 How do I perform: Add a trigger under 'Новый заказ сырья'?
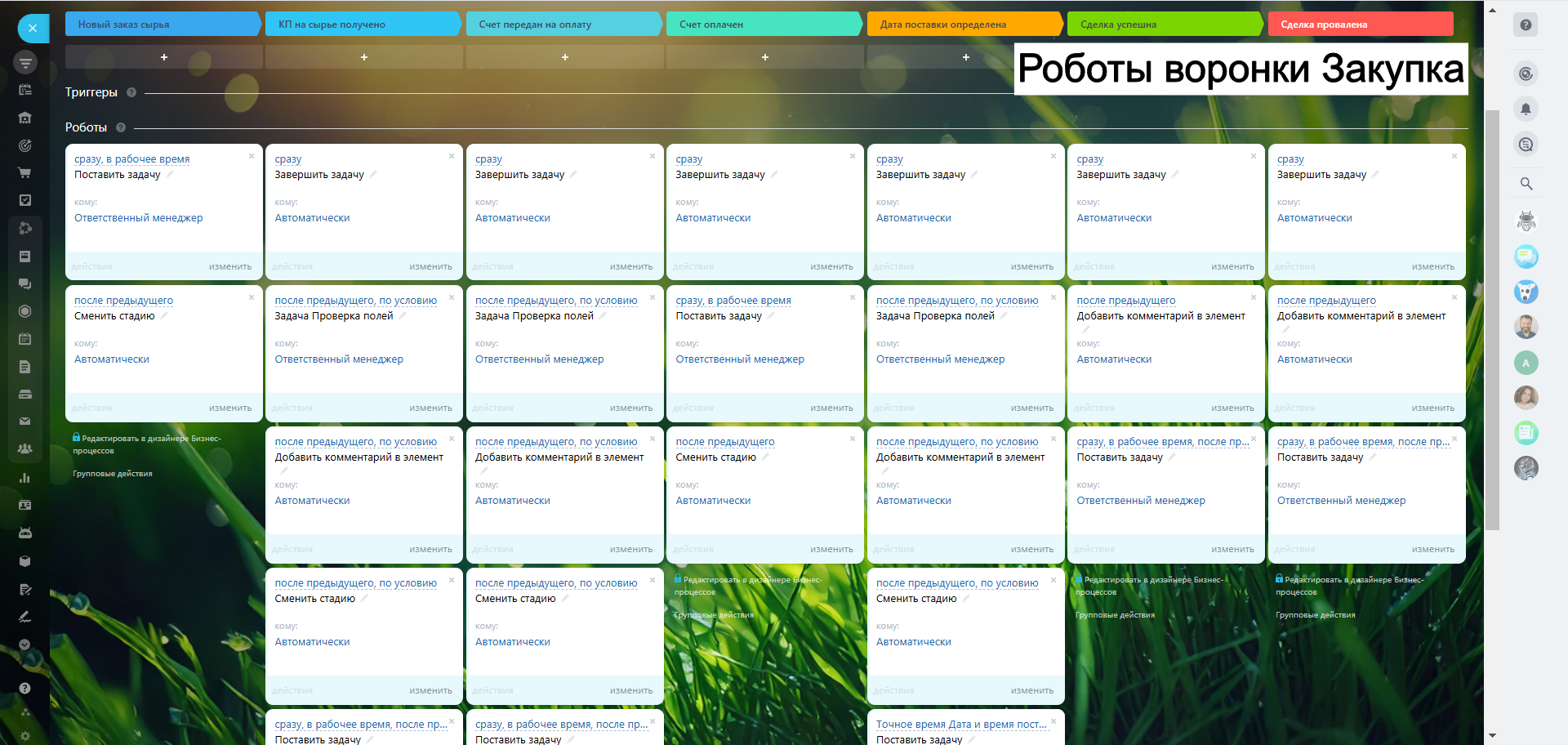(164, 57)
